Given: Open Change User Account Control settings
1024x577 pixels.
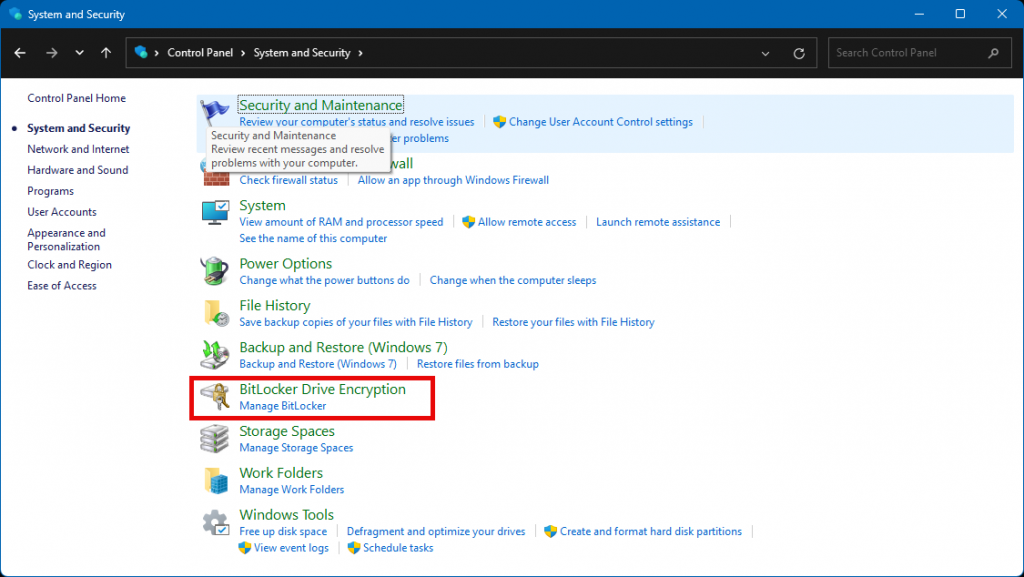Looking at the screenshot, I should 600,122.
